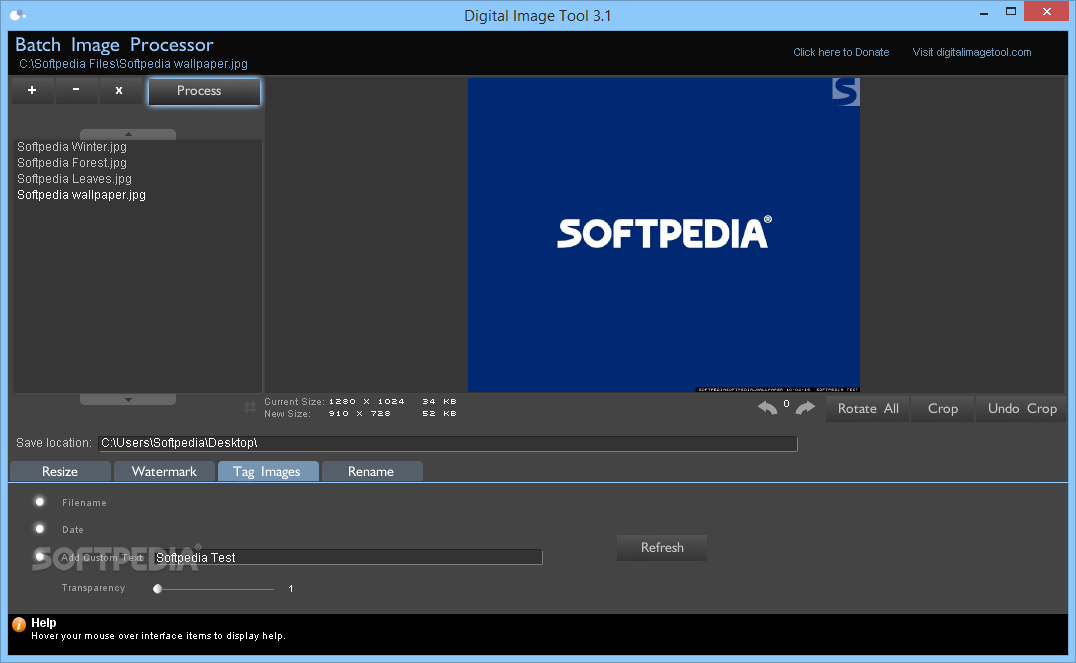
Task: Select Softpedia Winter.jpg in the list
Action: 72,147
